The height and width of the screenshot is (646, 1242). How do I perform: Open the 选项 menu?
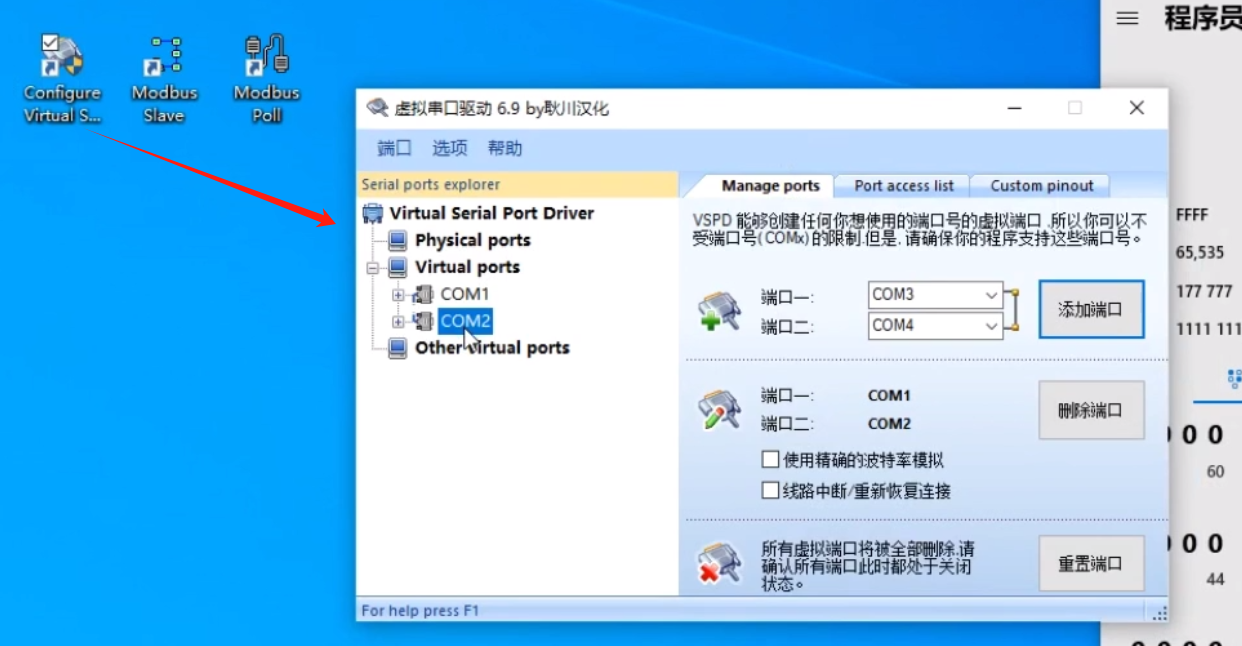pos(450,148)
